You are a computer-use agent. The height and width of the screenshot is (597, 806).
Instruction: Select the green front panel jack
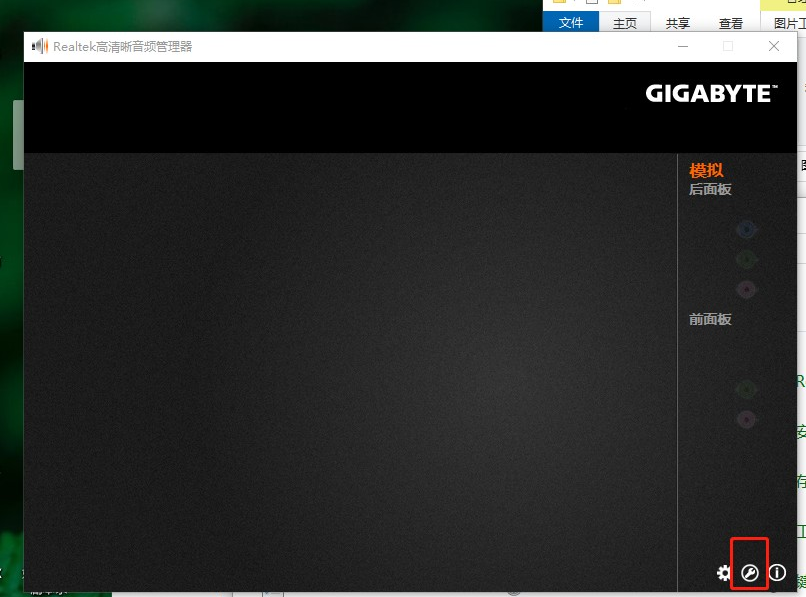click(746, 389)
